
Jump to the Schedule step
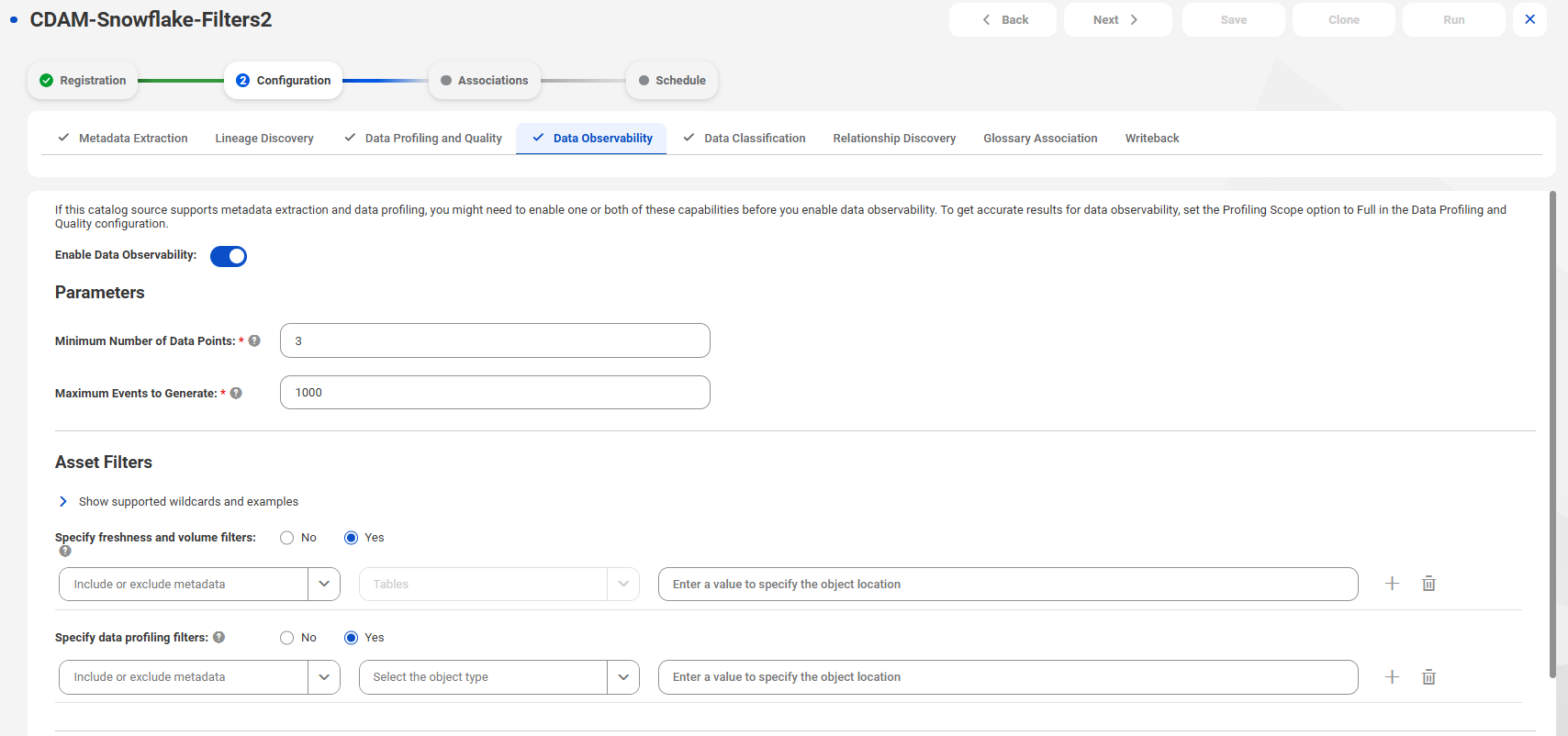point(672,81)
